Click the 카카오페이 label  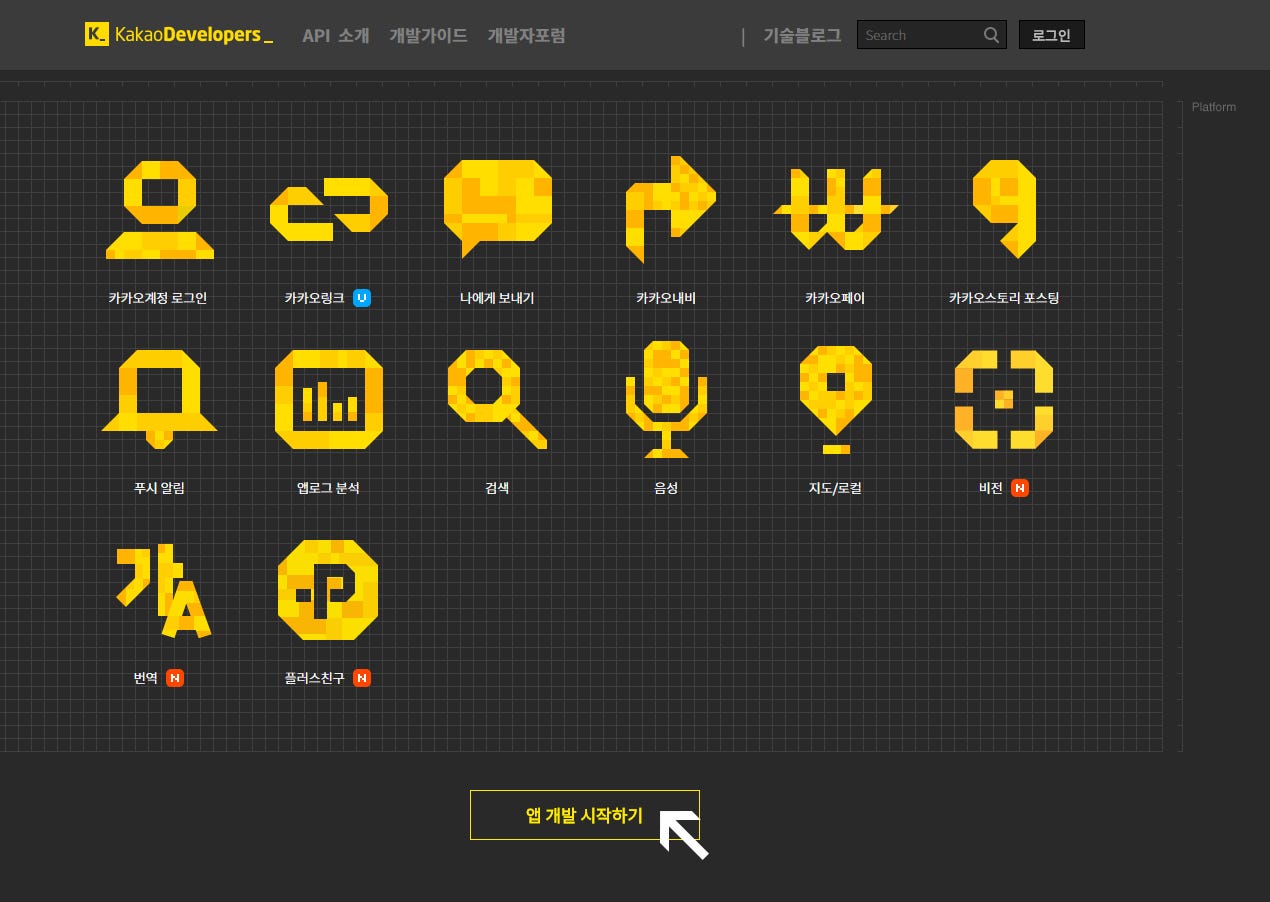tap(835, 298)
